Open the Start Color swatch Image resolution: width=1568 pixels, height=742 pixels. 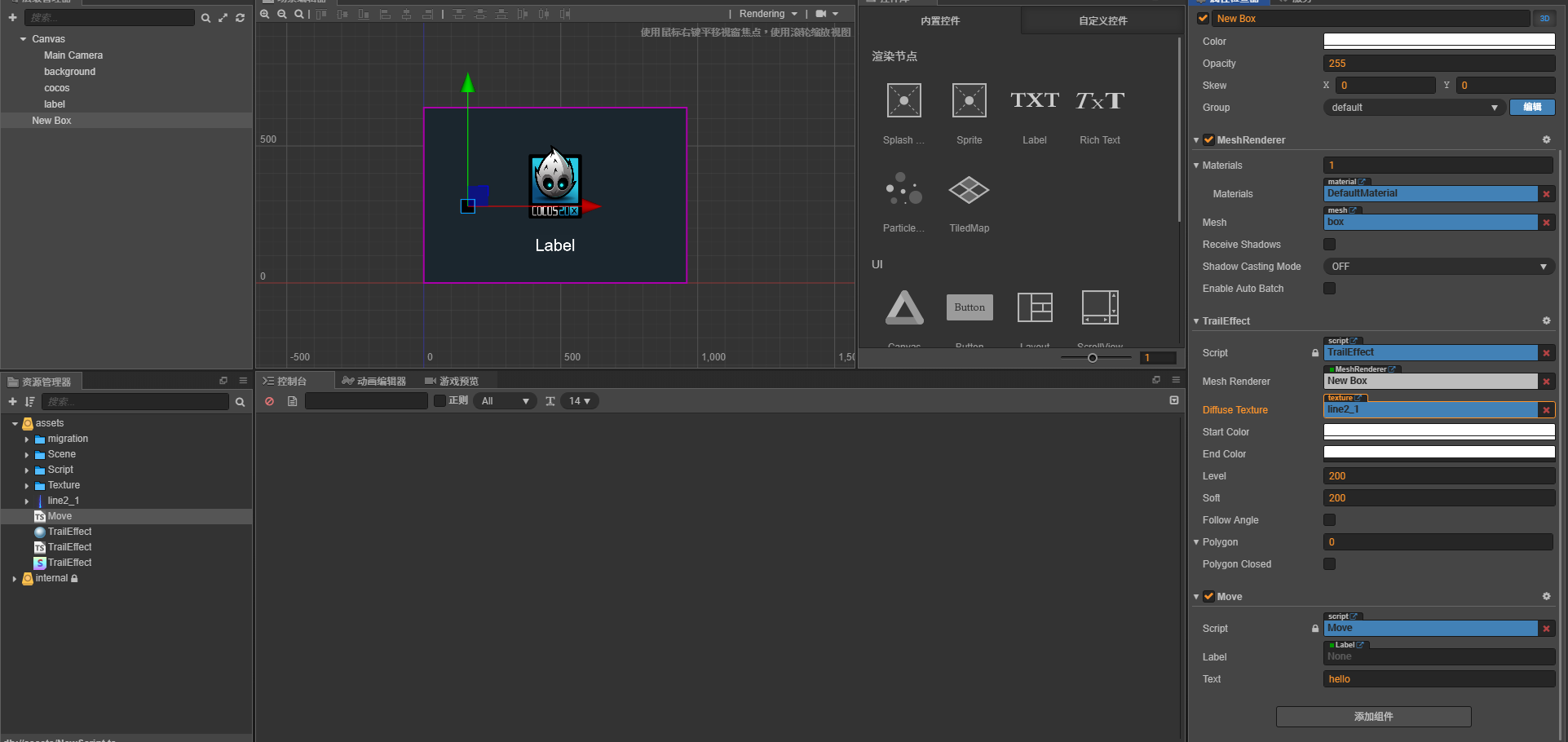(1438, 431)
